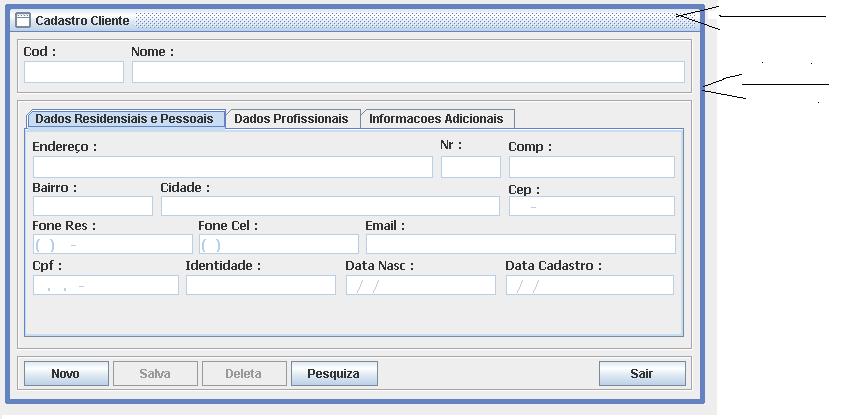Click the Cadastro Cliente window icon

[x=22, y=20]
